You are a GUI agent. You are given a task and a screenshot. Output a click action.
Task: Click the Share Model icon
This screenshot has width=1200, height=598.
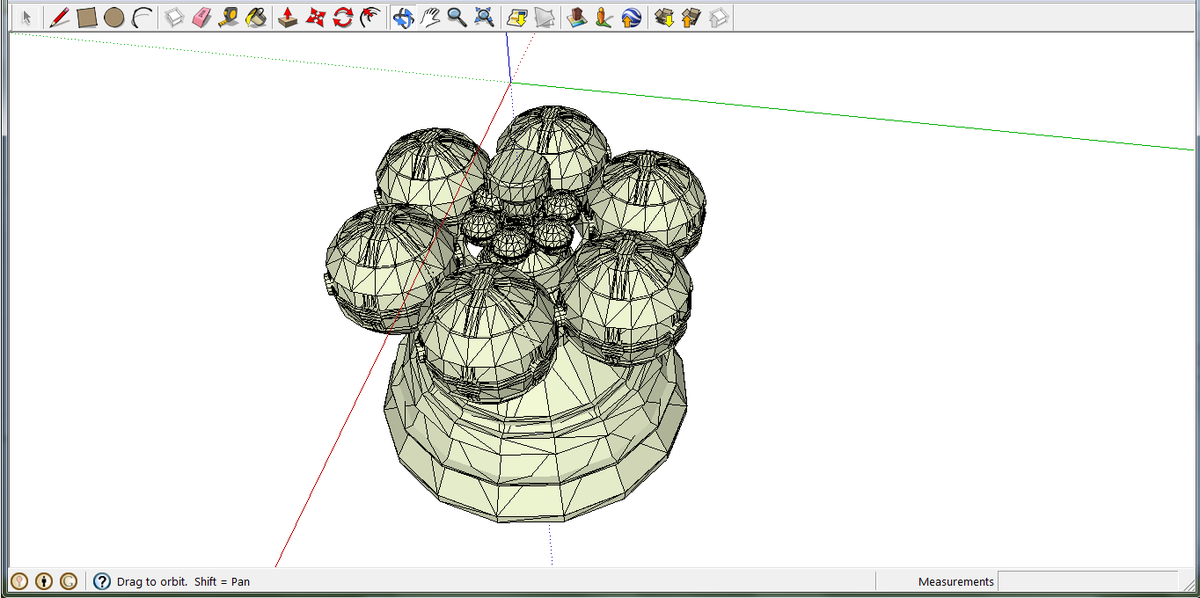point(691,17)
